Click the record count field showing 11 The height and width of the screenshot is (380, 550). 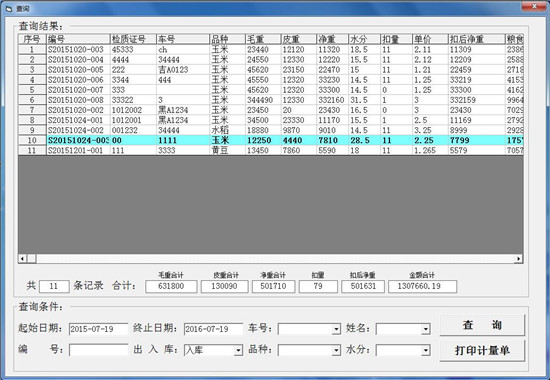54,286
